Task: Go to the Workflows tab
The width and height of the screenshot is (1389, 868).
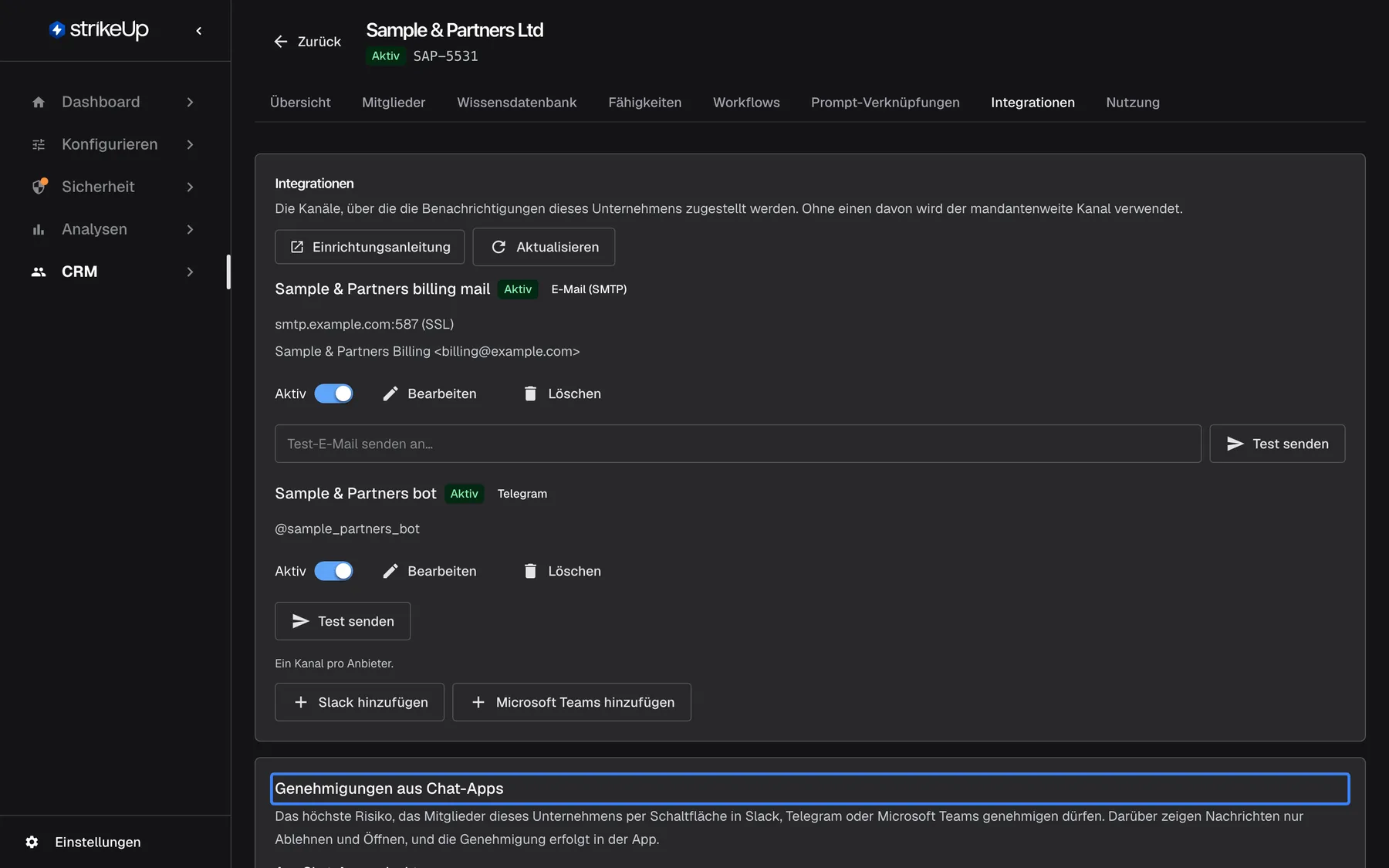Action: point(746,103)
